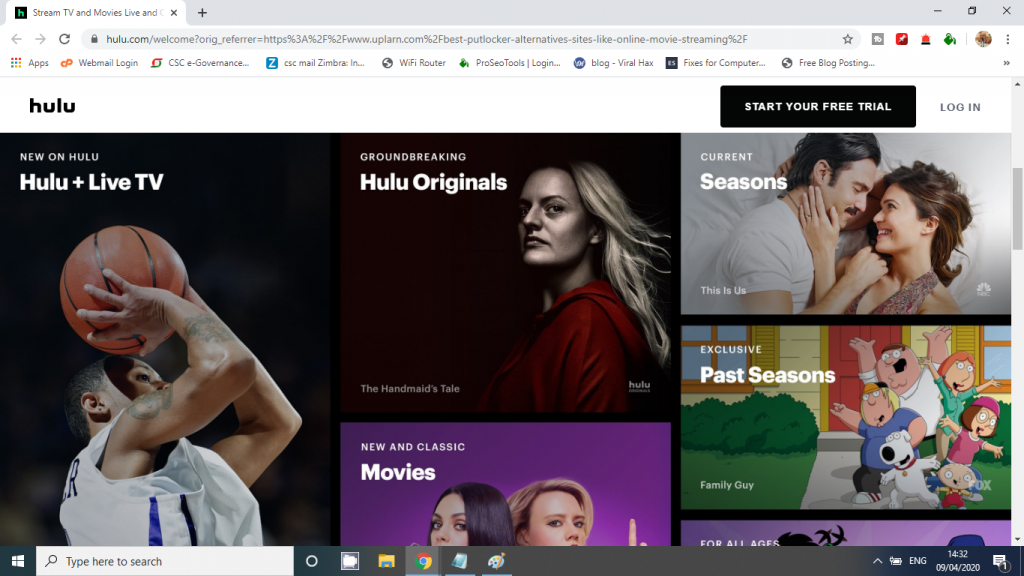The width and height of the screenshot is (1024, 576).
Task: Open the notification center icon
Action: pyautogui.click(x=1000, y=561)
